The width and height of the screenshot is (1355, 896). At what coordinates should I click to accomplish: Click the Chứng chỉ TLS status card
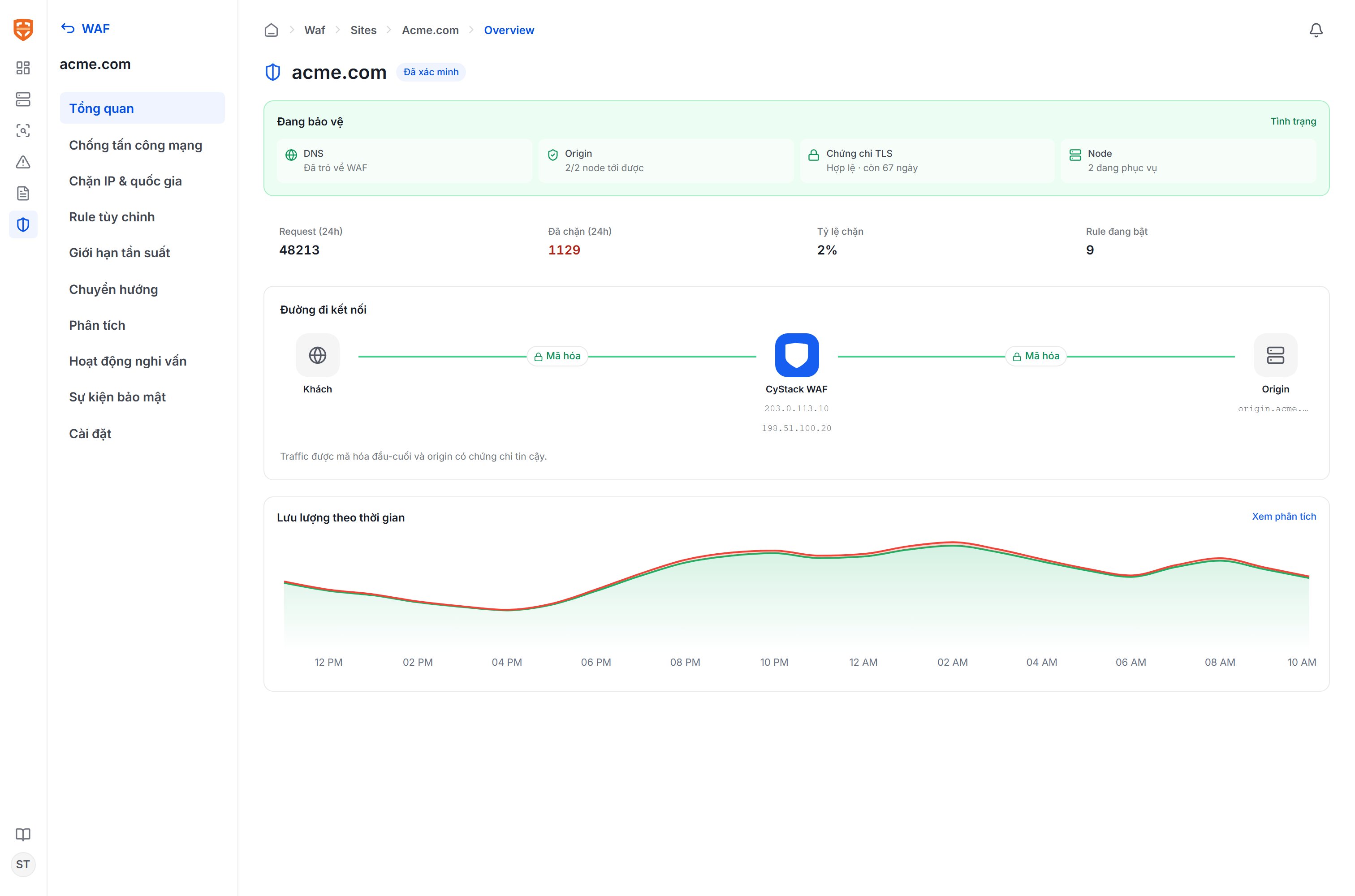927,160
